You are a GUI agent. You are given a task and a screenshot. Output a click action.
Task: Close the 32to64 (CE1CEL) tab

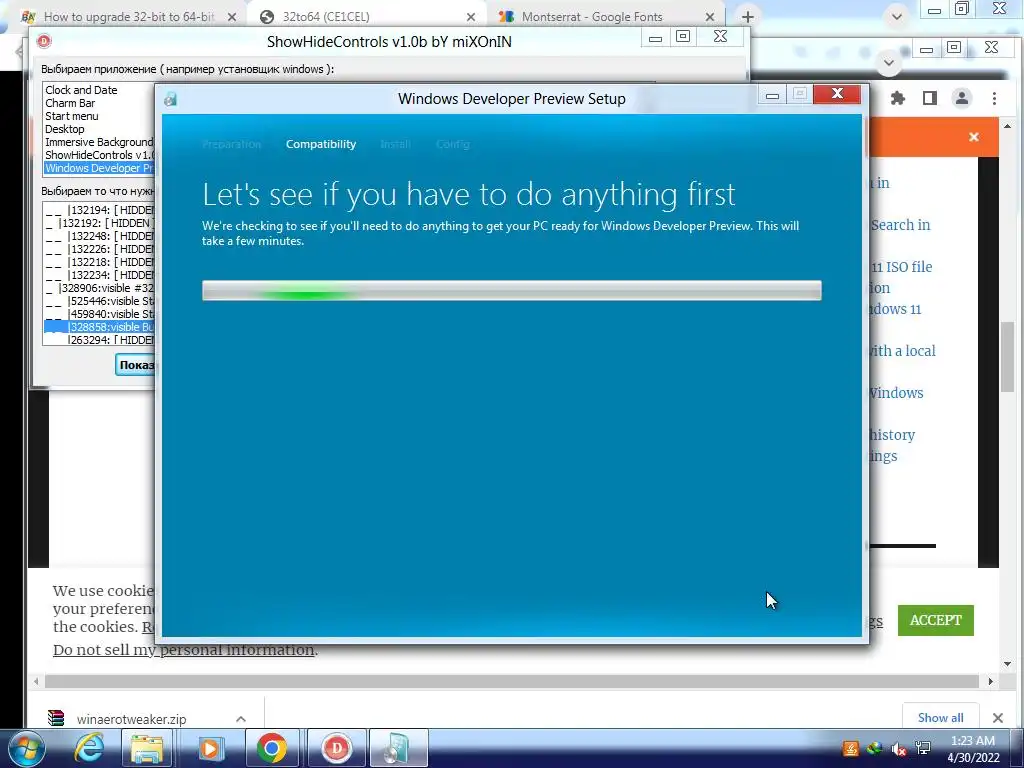(471, 17)
